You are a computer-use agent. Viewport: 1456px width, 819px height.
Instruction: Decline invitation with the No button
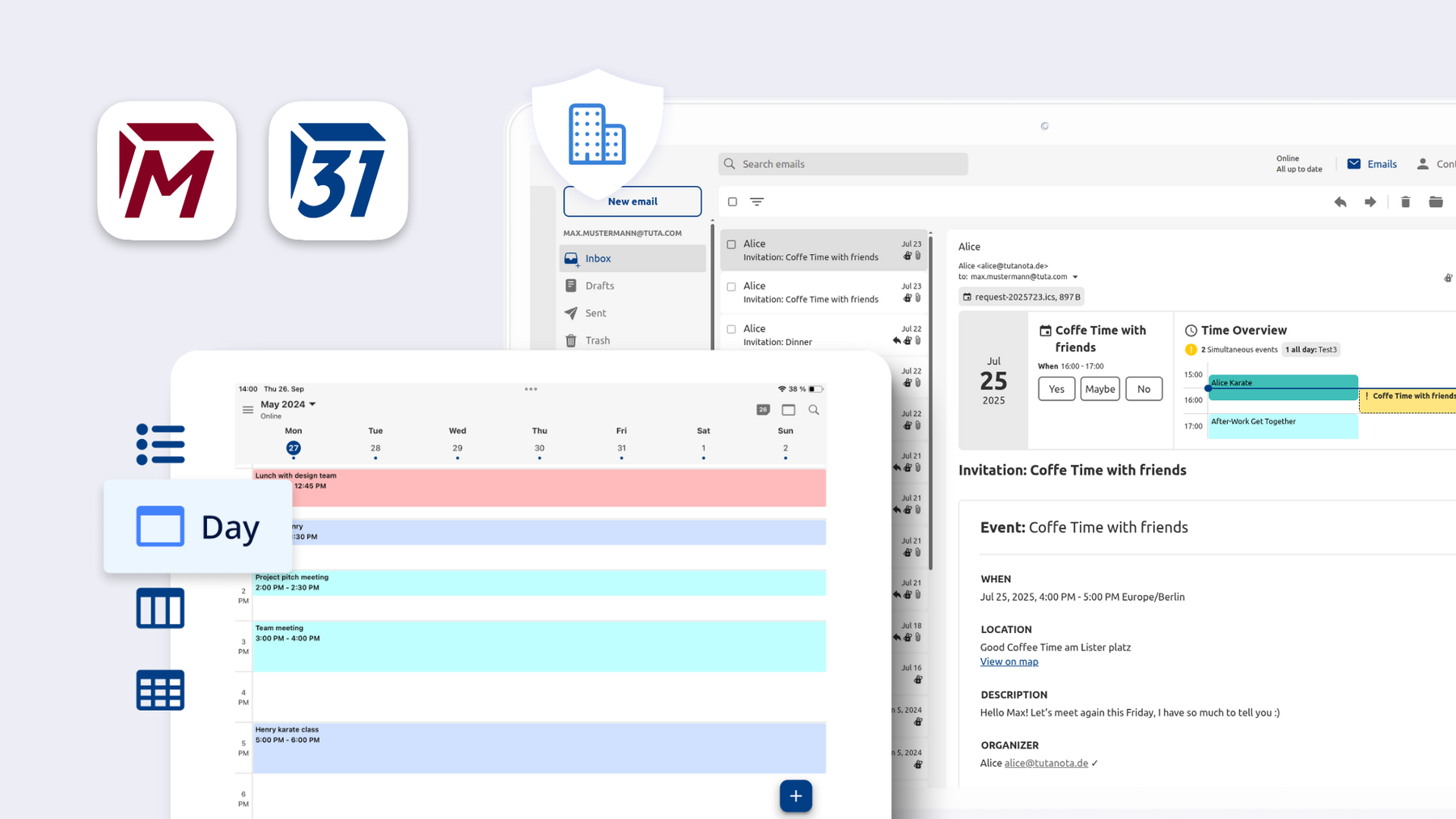point(1144,389)
